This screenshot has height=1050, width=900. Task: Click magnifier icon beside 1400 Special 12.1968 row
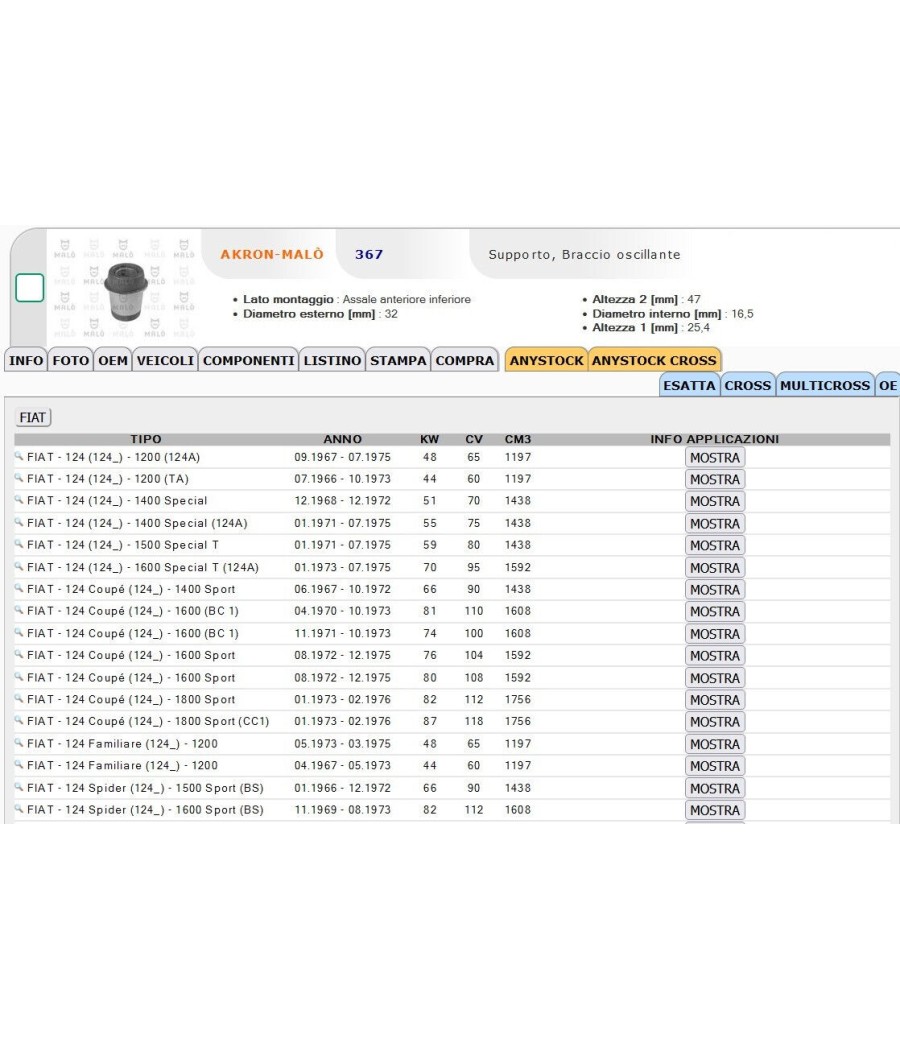pyautogui.click(x=19, y=500)
